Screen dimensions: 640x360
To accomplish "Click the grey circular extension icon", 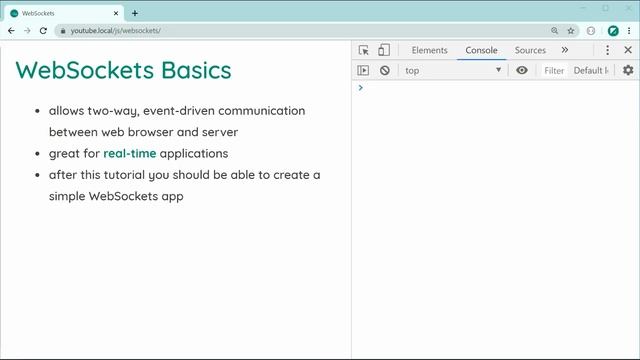I will tap(591, 31).
